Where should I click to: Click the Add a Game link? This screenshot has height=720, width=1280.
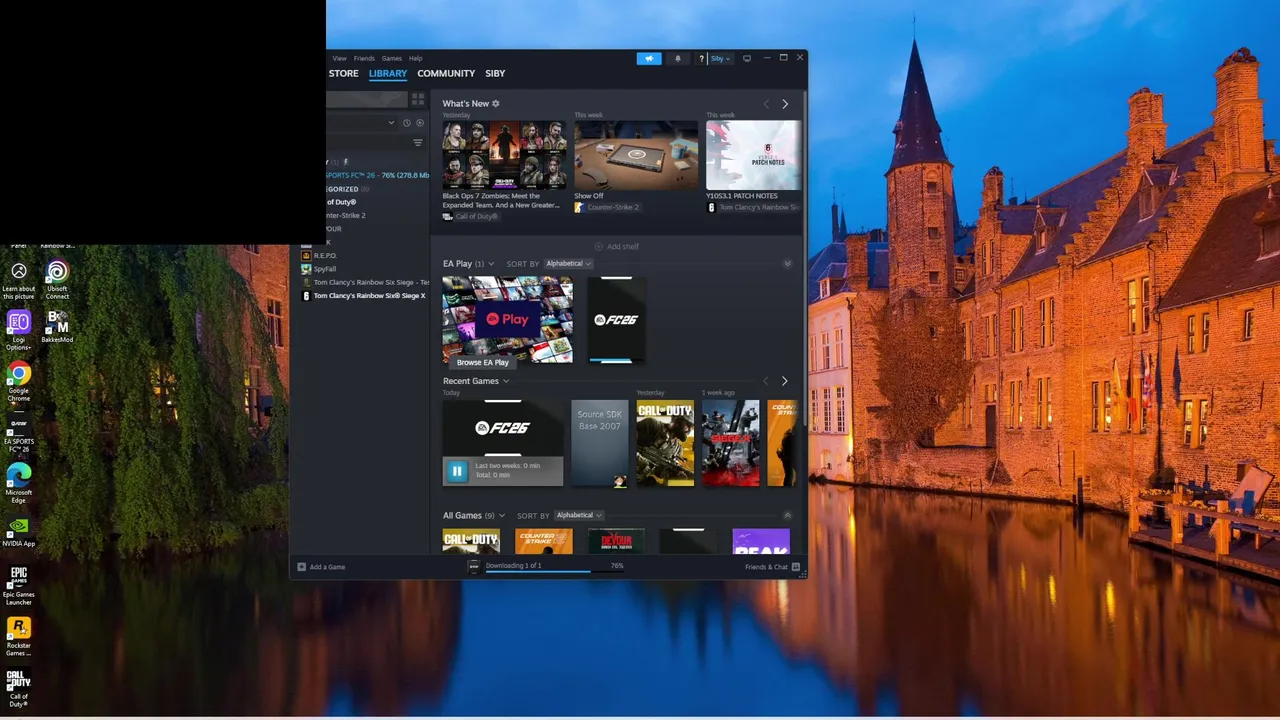pyautogui.click(x=327, y=567)
